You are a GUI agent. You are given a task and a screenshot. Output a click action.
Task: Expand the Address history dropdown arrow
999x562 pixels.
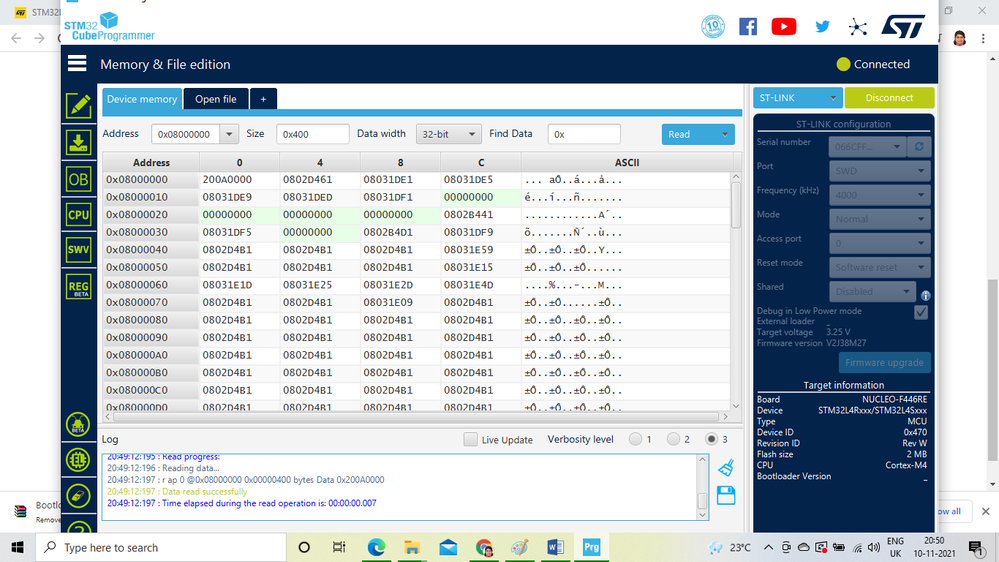(229, 134)
